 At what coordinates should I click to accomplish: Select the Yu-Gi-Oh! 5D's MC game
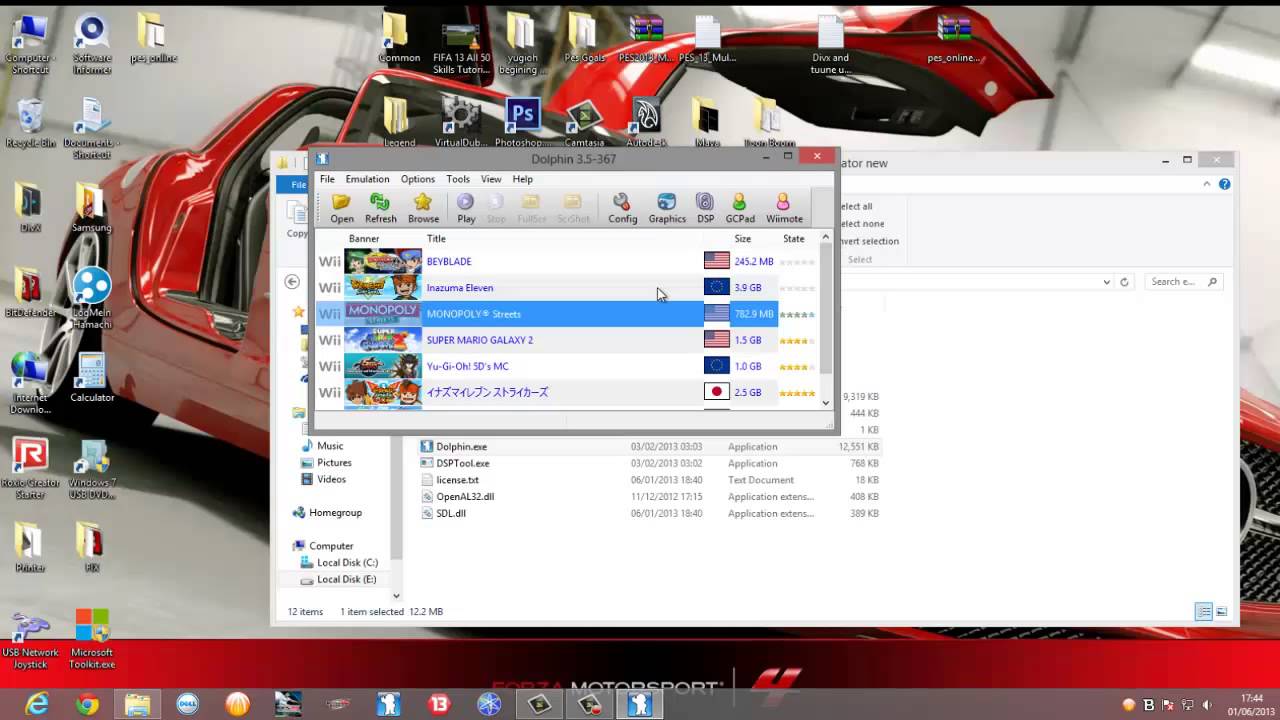point(567,366)
